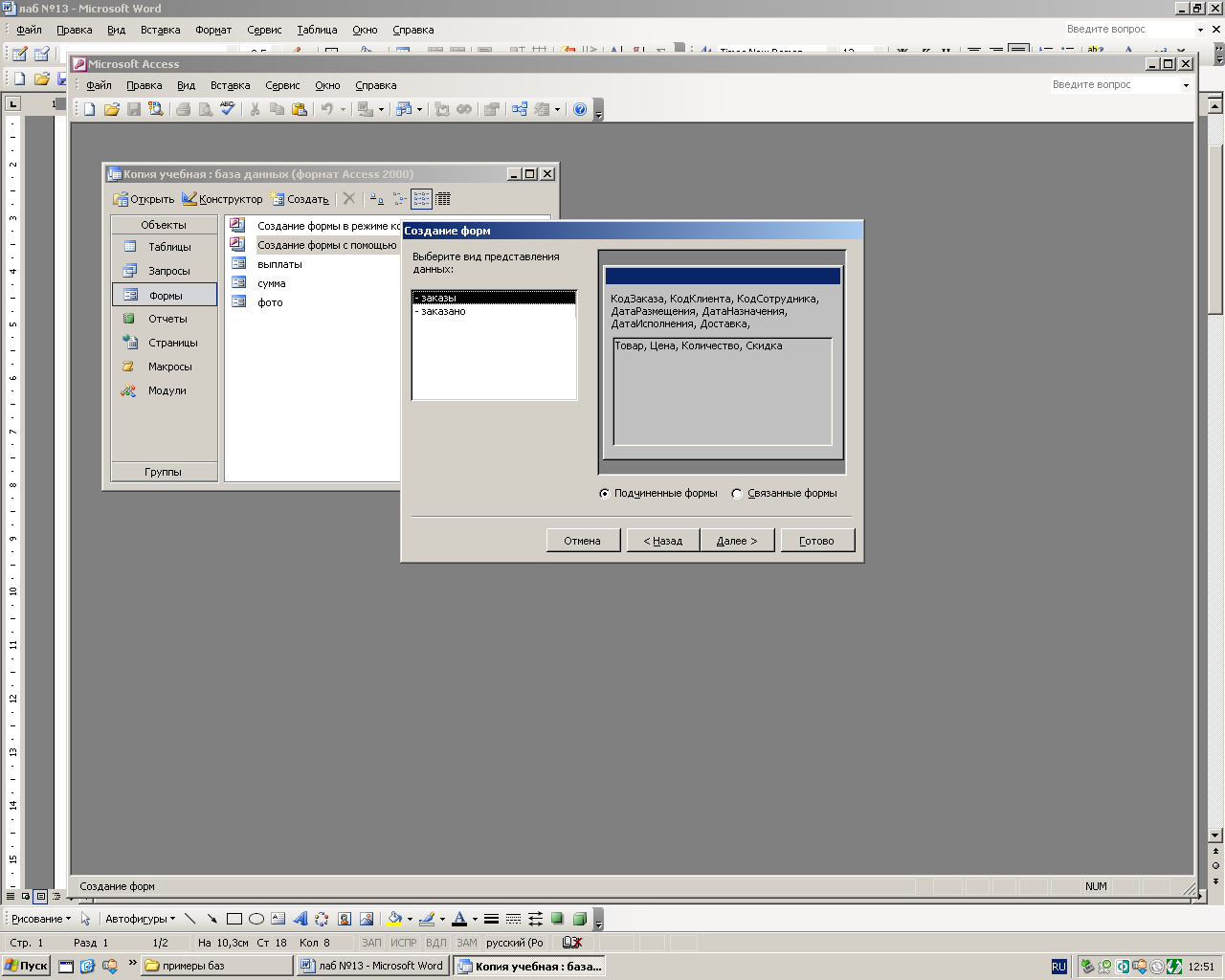Click Open folder icon in Access toolbar
The height and width of the screenshot is (980, 1225).
[x=112, y=110]
